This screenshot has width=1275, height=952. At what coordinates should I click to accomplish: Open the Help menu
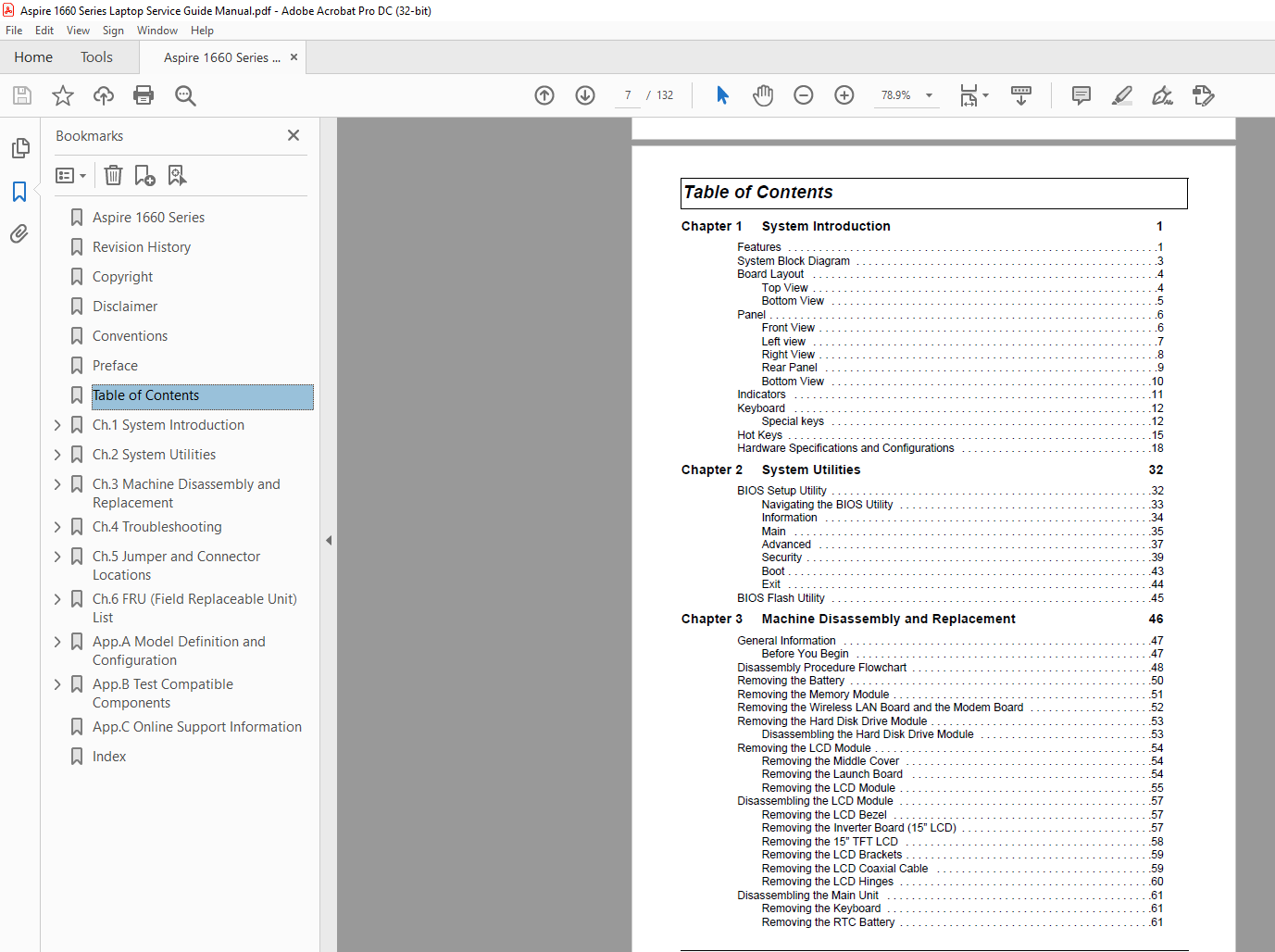point(202,31)
